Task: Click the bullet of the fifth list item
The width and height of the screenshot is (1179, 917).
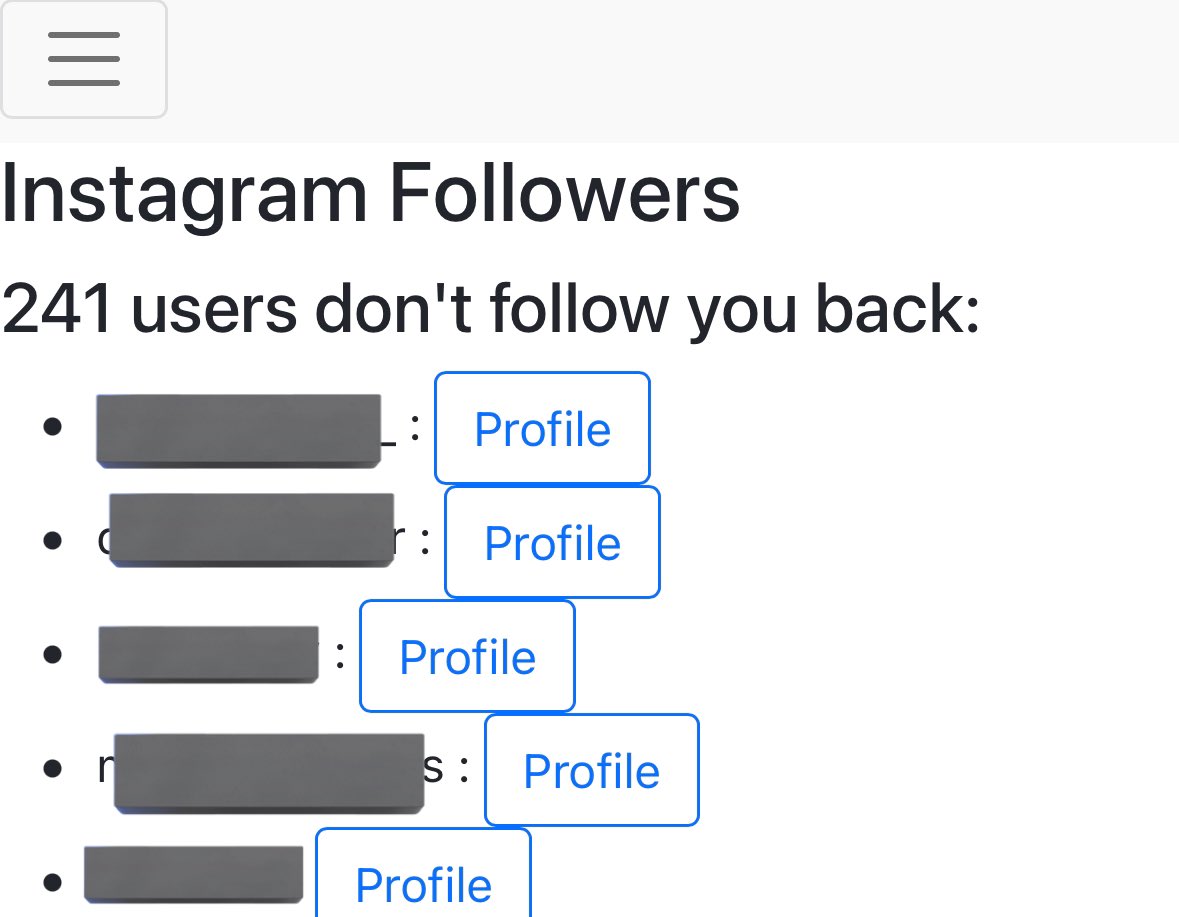Action: 54,884
